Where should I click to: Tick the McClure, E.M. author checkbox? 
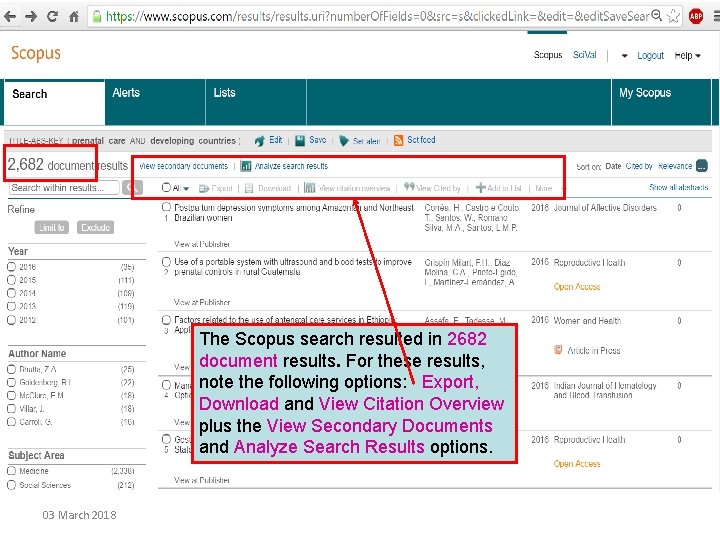pos(11,395)
